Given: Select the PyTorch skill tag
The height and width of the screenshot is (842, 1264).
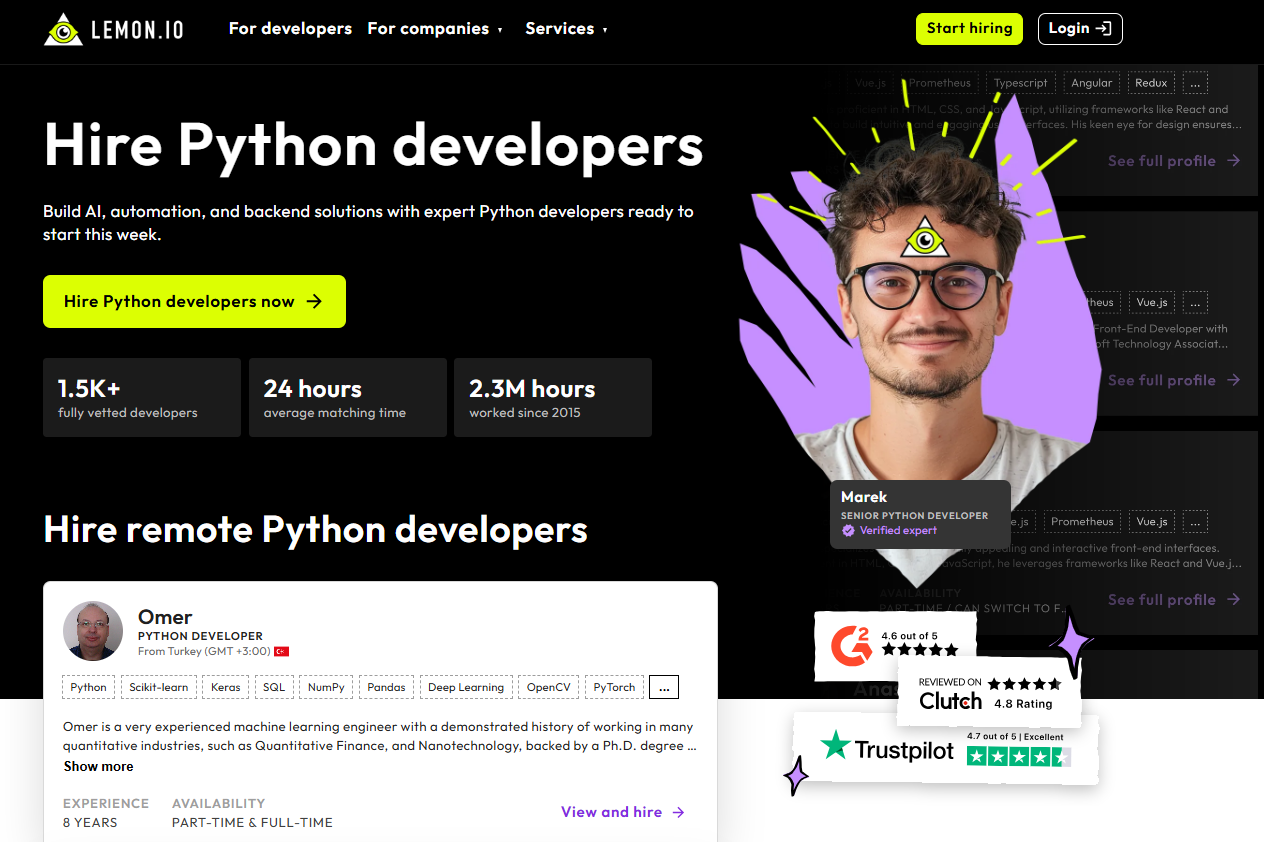Looking at the screenshot, I should (x=614, y=687).
